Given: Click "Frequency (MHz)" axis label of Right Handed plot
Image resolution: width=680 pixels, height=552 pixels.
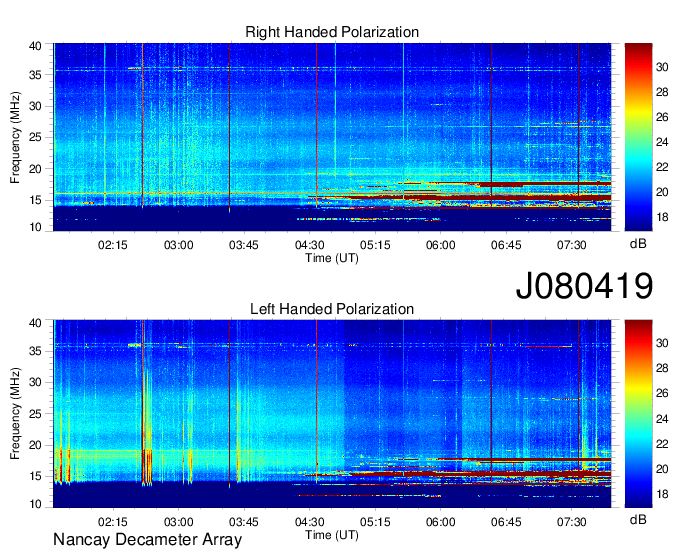Looking at the screenshot, I should tap(15, 137).
